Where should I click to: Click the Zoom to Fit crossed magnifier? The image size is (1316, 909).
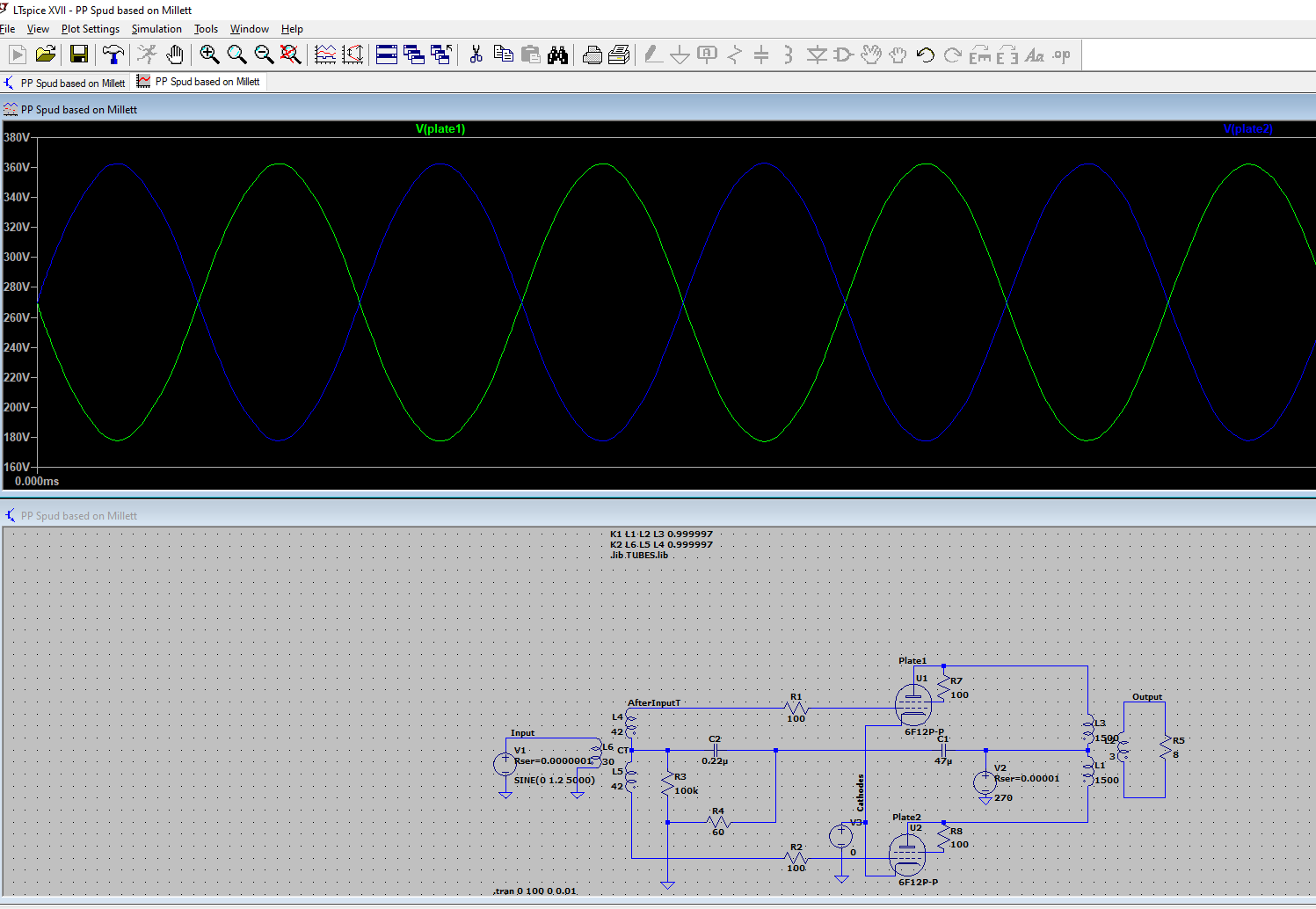[290, 55]
